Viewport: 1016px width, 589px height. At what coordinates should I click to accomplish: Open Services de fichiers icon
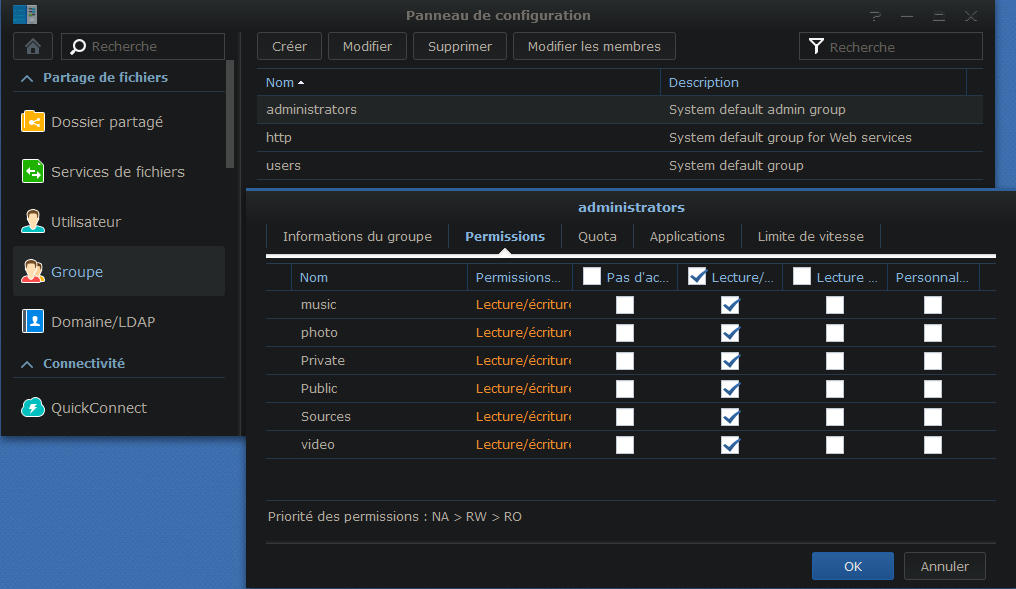click(x=33, y=172)
